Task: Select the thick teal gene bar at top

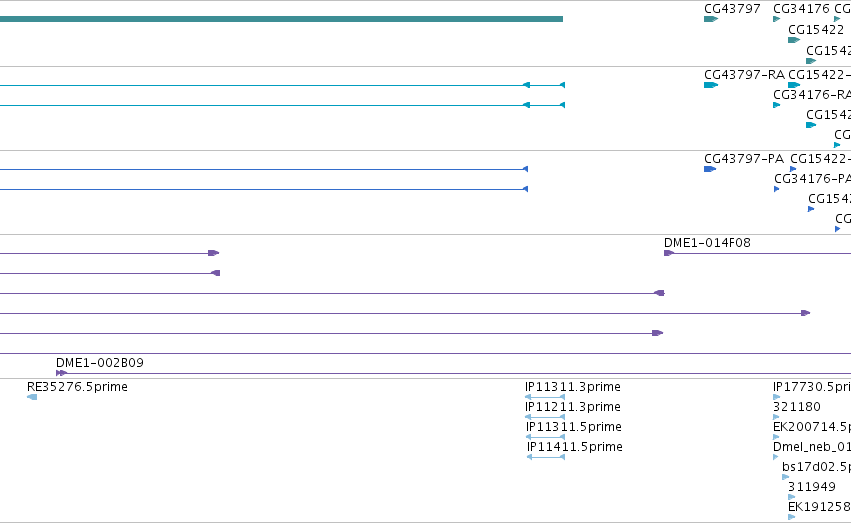Action: point(281,19)
